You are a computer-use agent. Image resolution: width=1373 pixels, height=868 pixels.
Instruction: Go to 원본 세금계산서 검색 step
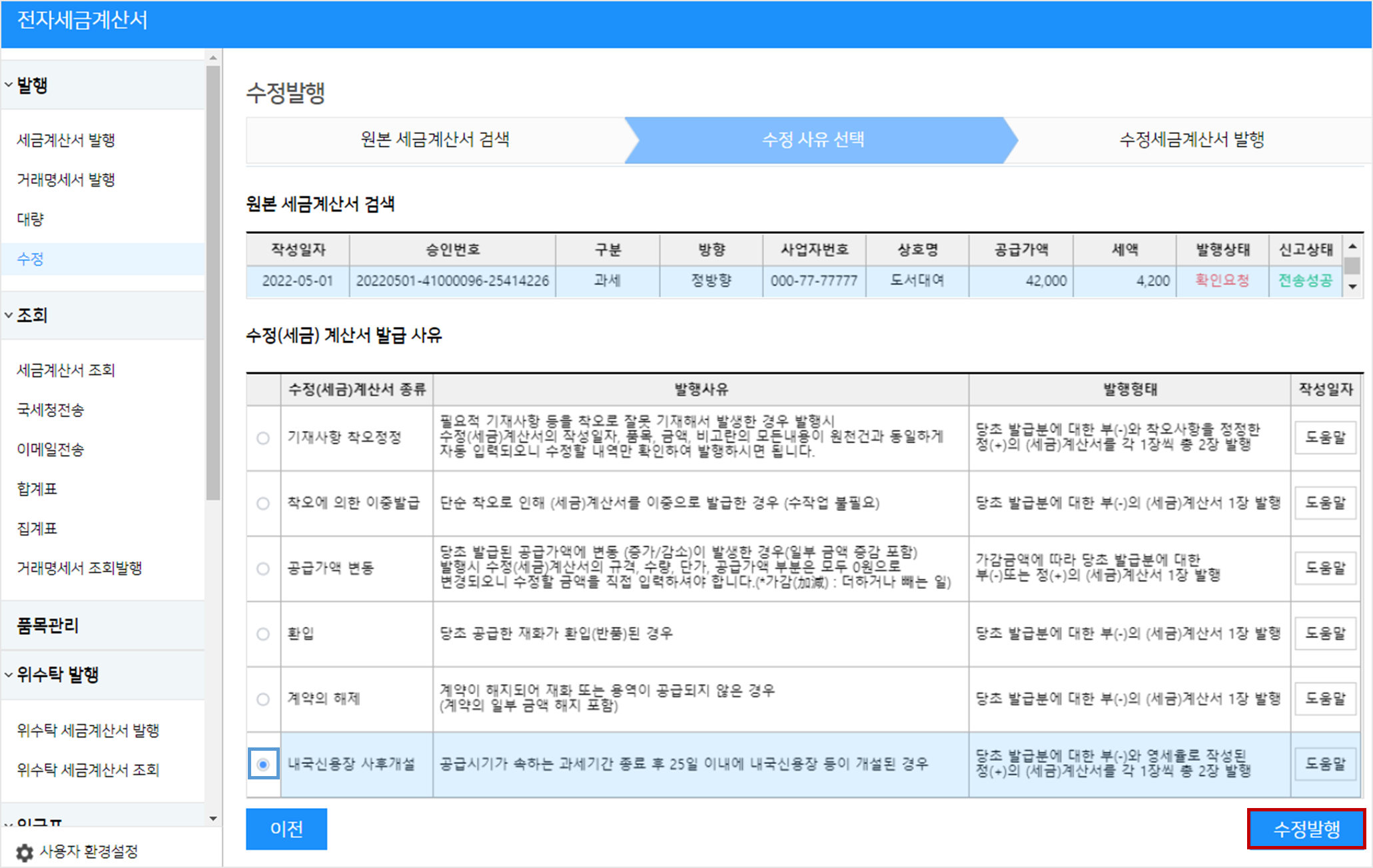point(435,139)
